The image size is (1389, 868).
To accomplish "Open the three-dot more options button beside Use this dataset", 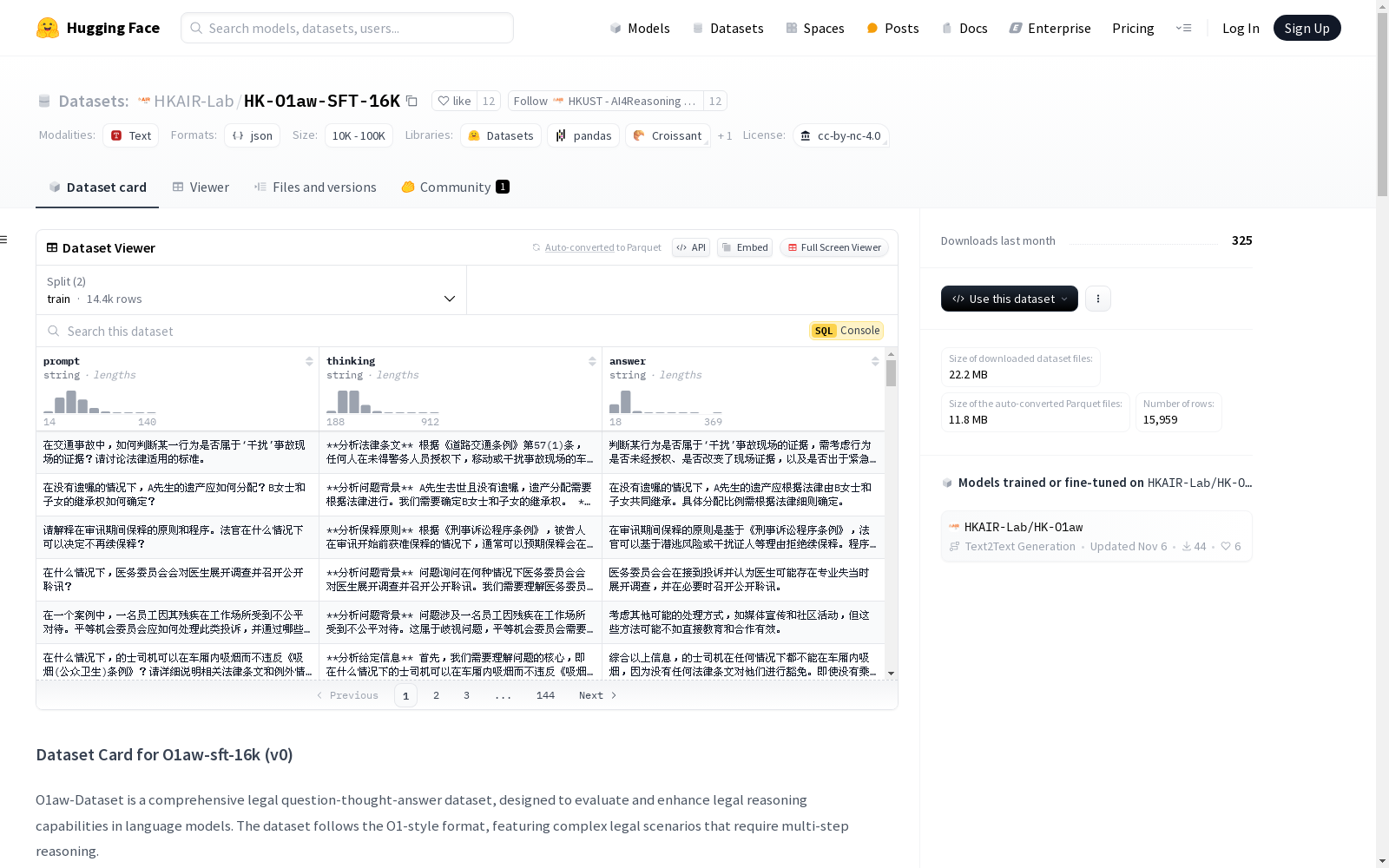I will [1098, 299].
